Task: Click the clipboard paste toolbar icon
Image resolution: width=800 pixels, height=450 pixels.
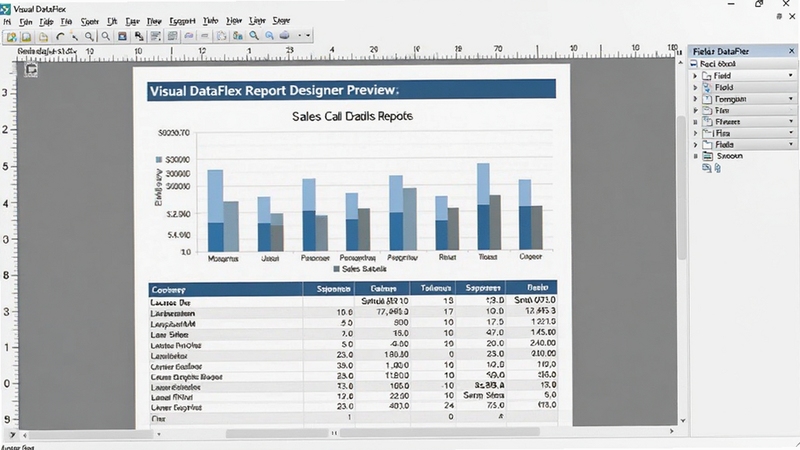Action: tap(221, 36)
